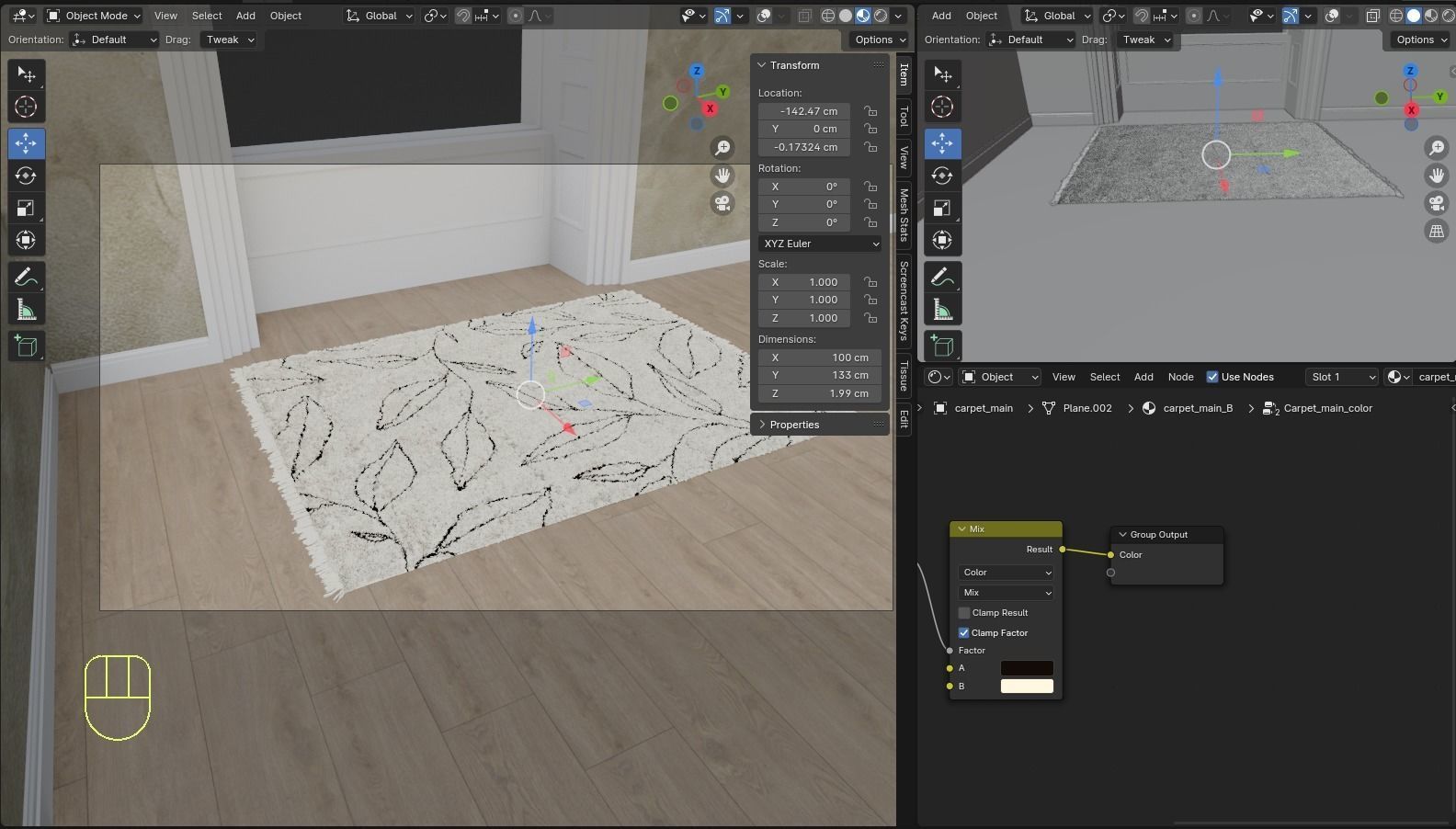1456x829 pixels.
Task: Open left viewport Drag Tweak dropdown
Action: (x=228, y=40)
